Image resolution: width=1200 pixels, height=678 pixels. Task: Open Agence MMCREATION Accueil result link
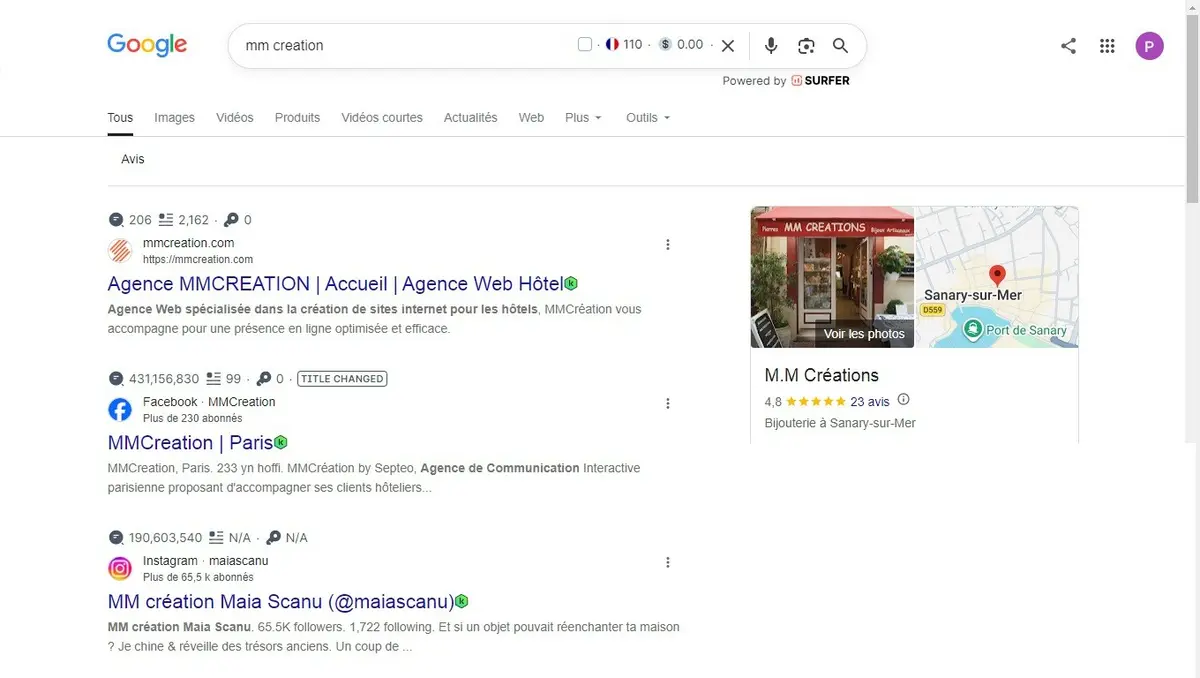pos(335,284)
